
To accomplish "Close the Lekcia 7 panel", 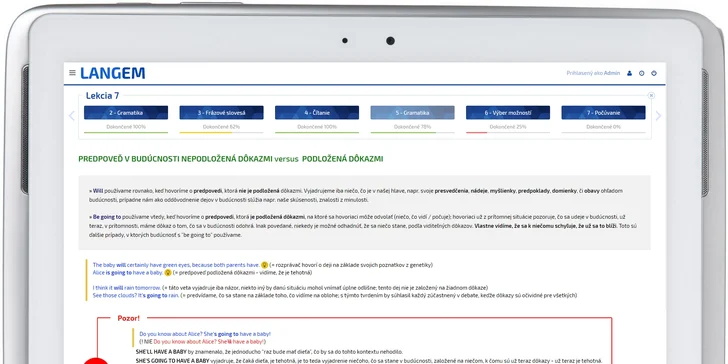I will tap(651, 95).
